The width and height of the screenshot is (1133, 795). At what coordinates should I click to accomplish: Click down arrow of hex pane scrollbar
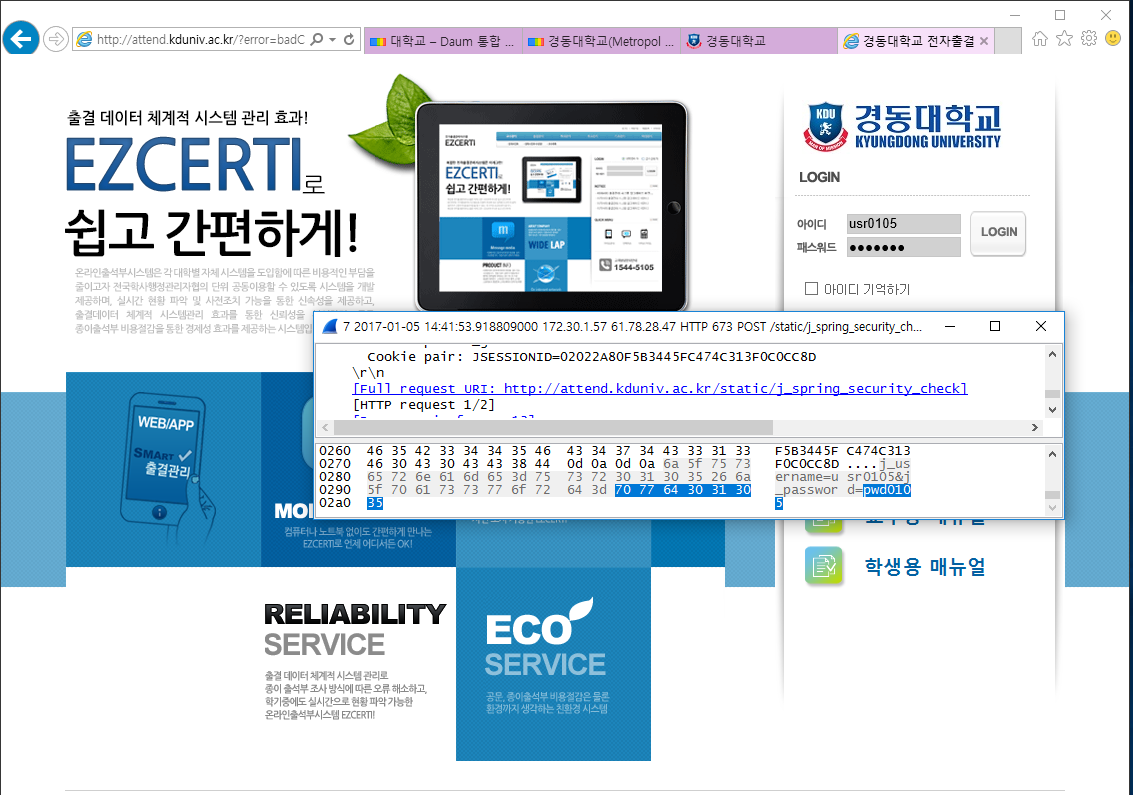[1053, 508]
